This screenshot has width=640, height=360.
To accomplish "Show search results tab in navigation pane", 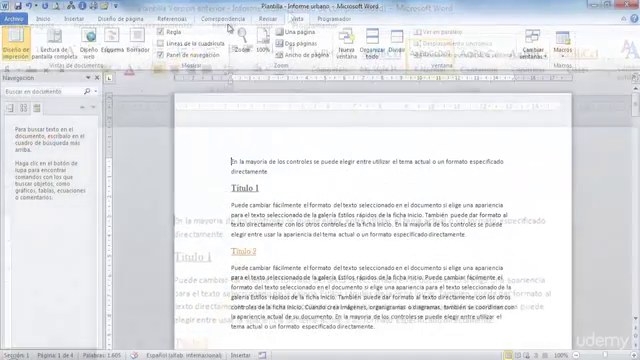I will [x=37, y=108].
